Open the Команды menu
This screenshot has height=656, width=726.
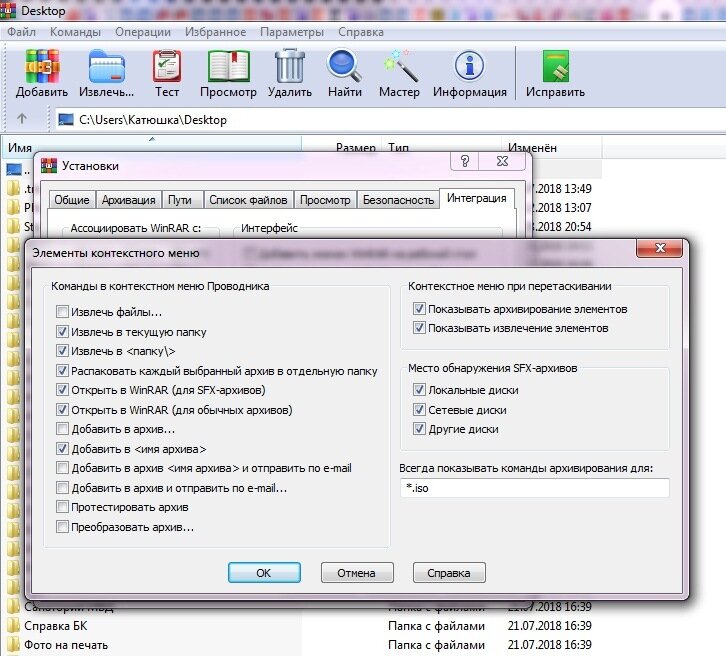click(x=75, y=32)
